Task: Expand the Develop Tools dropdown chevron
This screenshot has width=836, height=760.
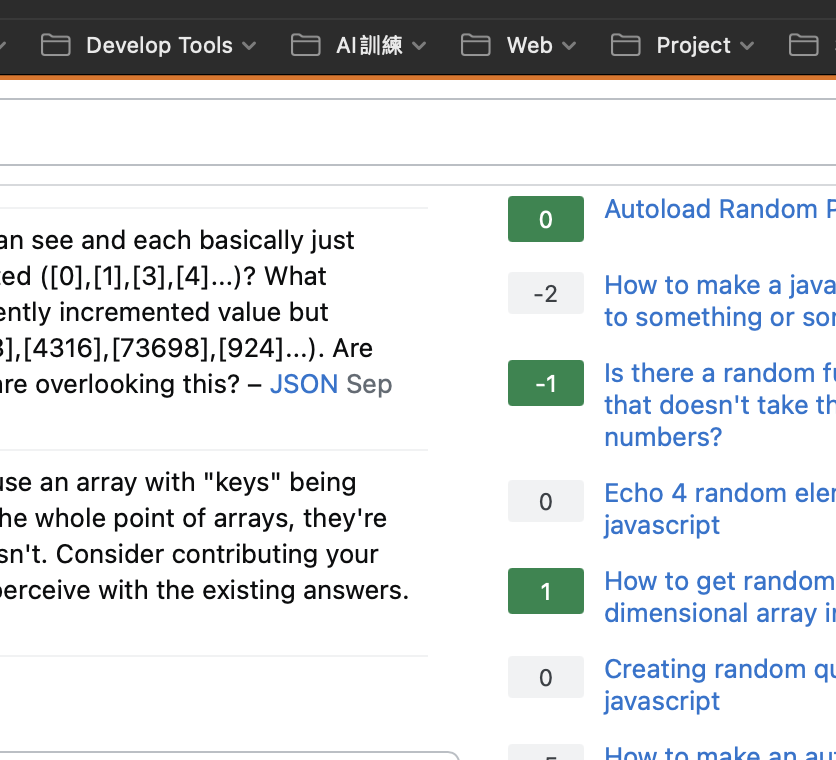Action: pos(249,46)
